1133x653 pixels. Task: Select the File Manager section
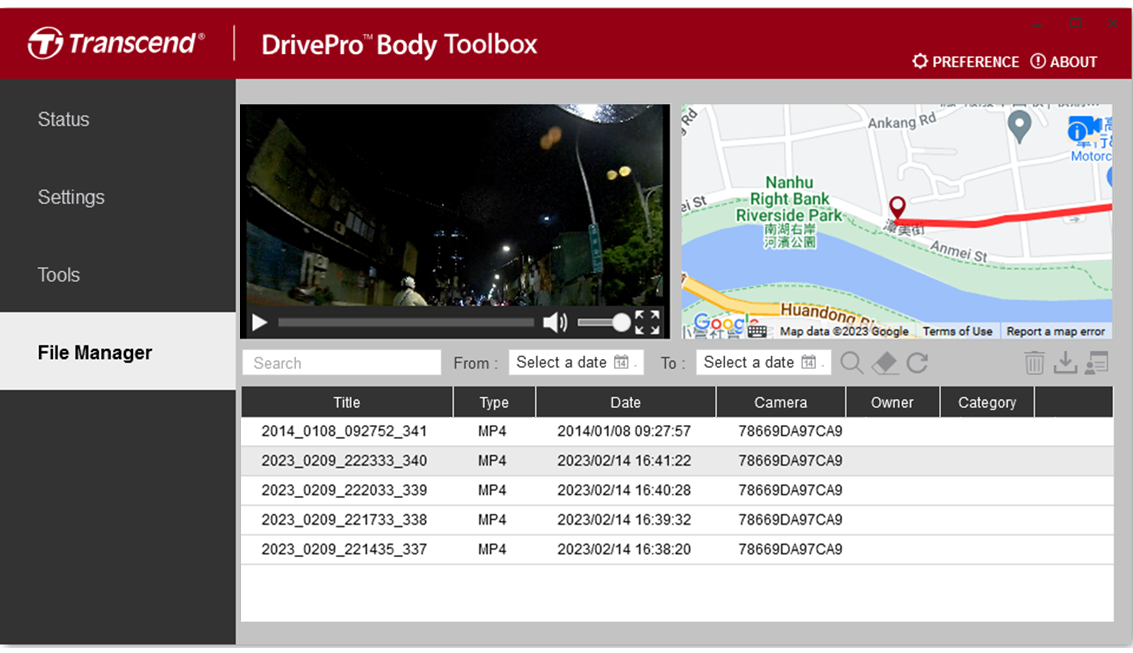(x=118, y=352)
